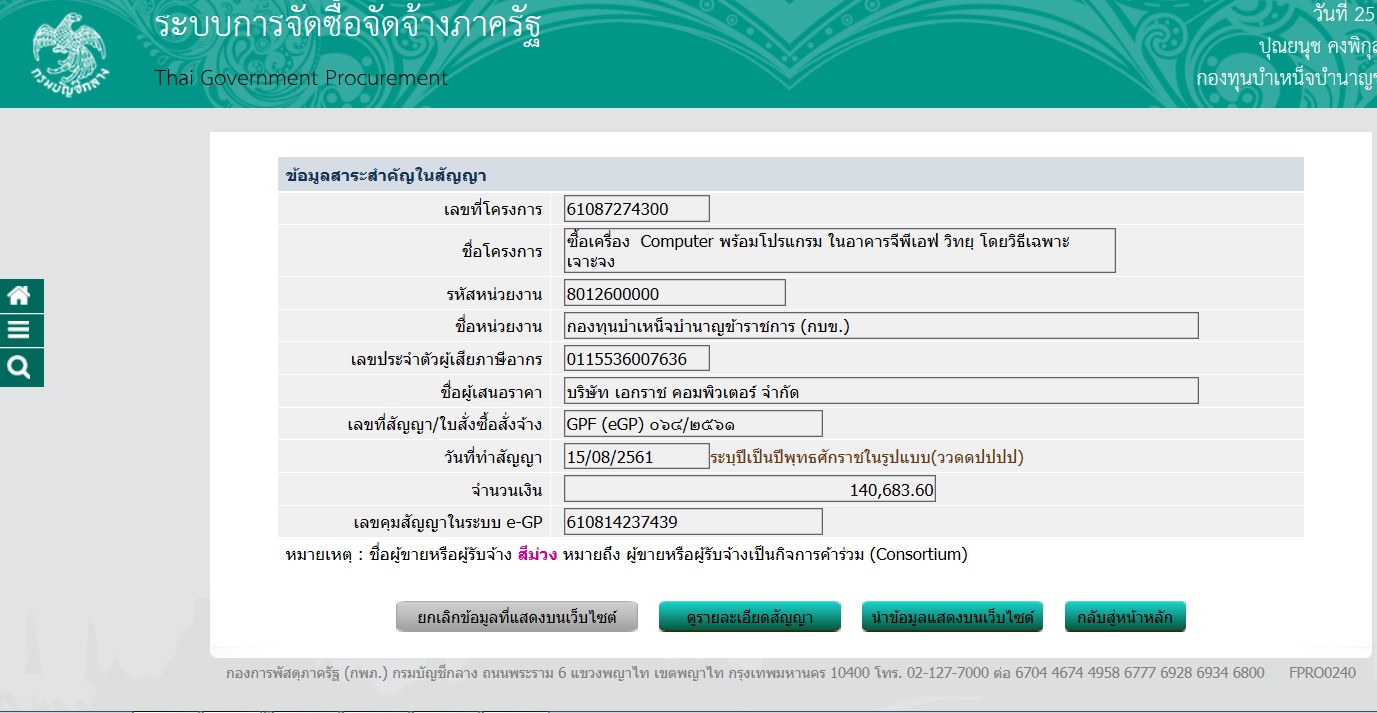Select the ชื่อโครงการ text box

click(x=839, y=250)
